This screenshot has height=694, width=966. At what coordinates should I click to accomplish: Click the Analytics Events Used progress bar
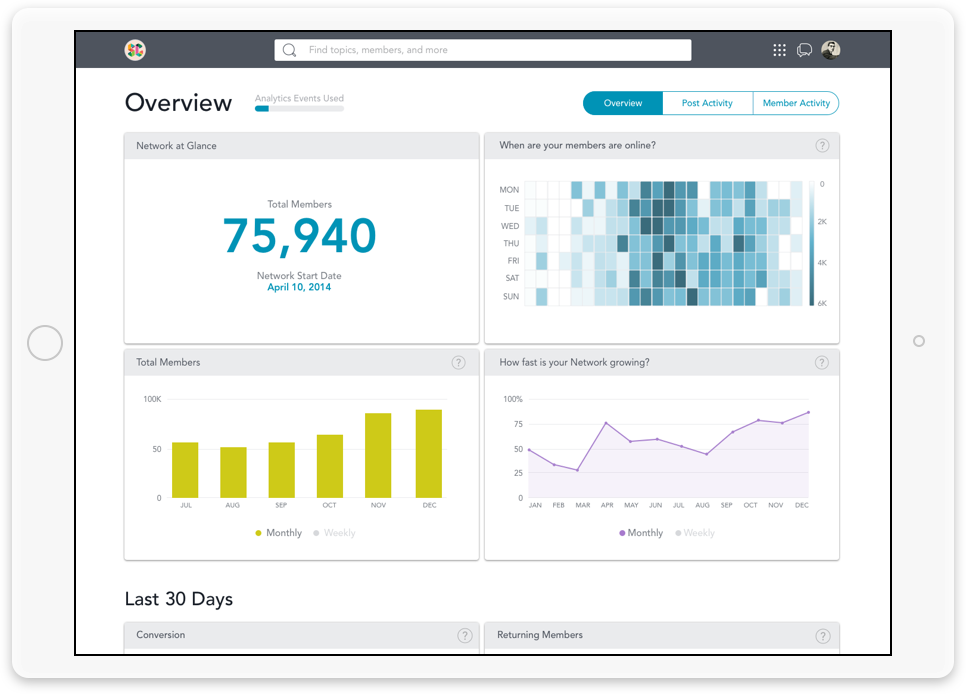point(299,108)
